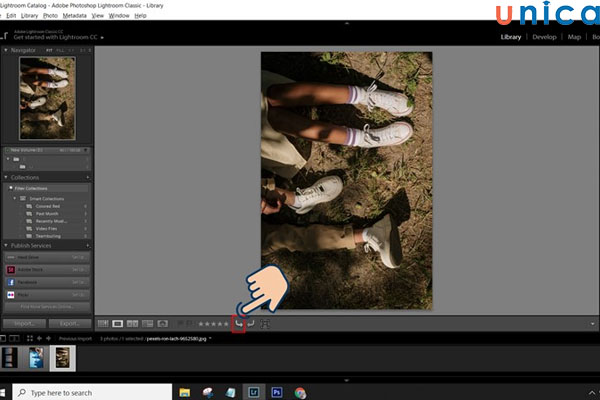Select Loupe view icon in toolbar
The height and width of the screenshot is (400, 600).
pyautogui.click(x=117, y=324)
